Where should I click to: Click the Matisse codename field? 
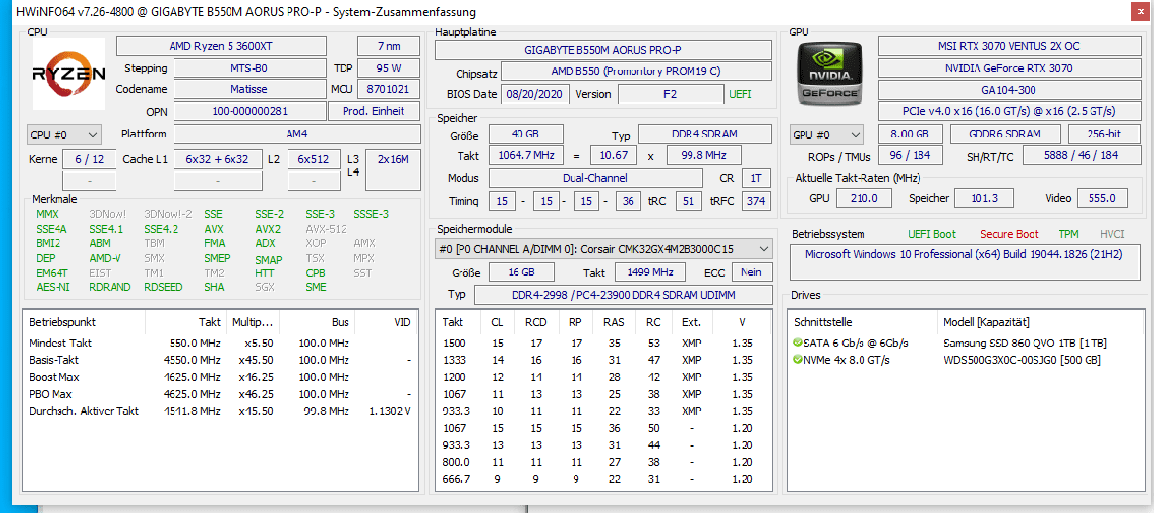249,89
